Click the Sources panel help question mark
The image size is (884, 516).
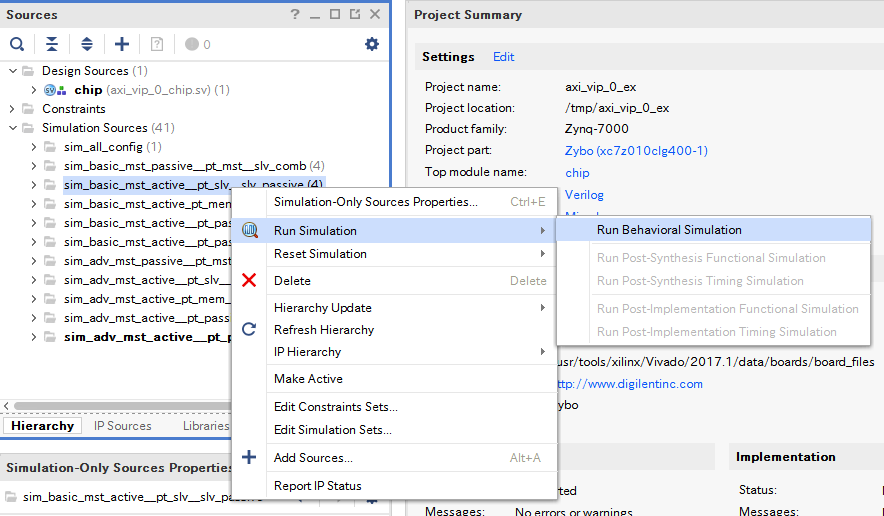[x=295, y=14]
